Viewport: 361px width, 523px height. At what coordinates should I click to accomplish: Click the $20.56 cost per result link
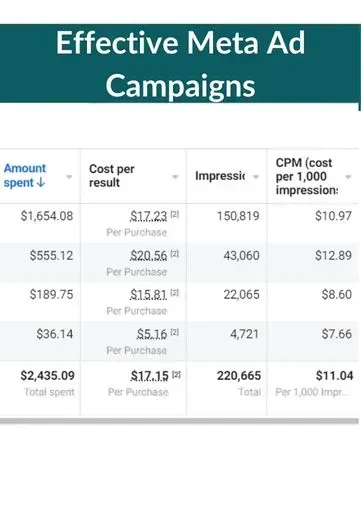(148, 256)
